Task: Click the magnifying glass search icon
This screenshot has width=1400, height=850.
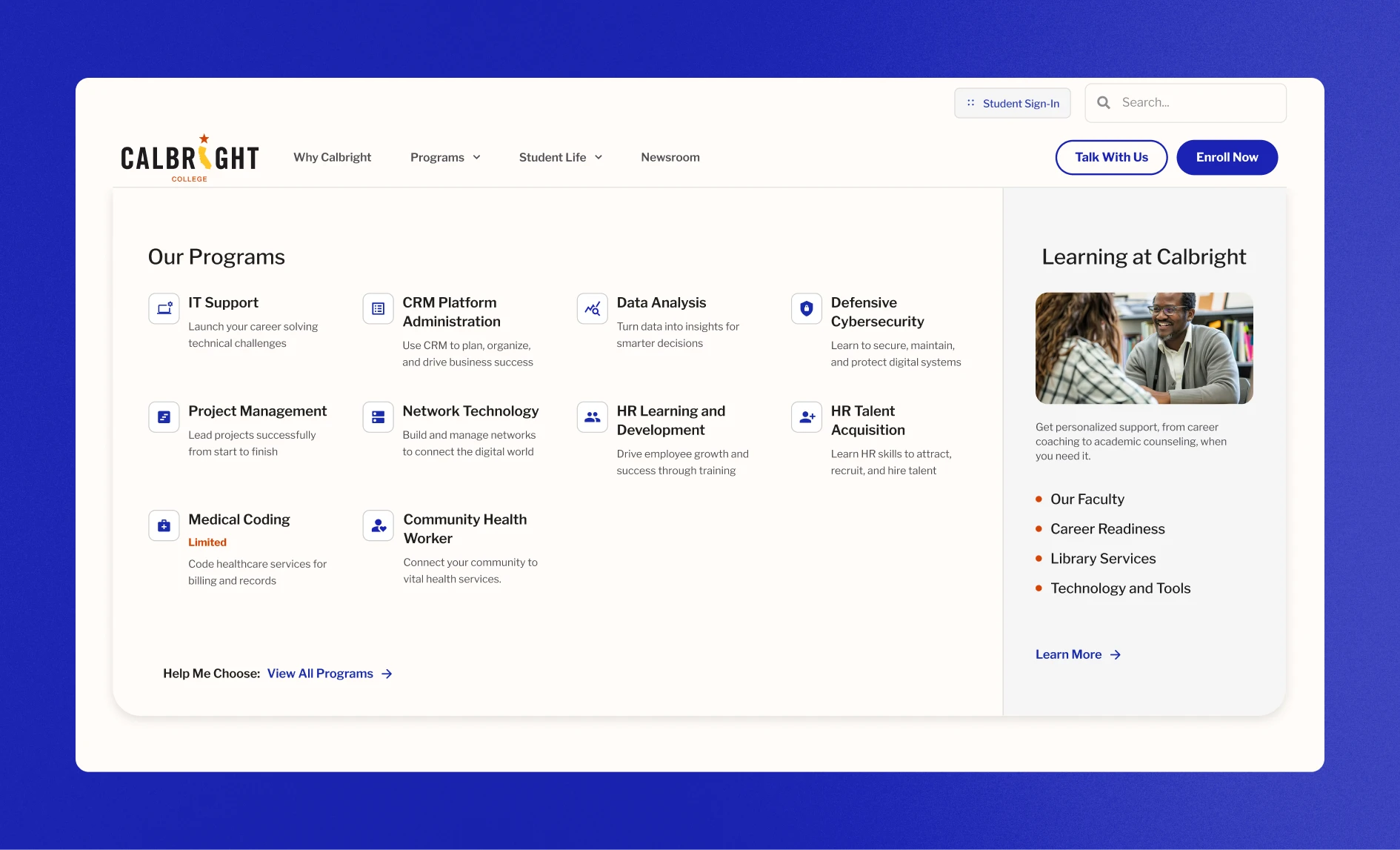Action: pyautogui.click(x=1104, y=102)
